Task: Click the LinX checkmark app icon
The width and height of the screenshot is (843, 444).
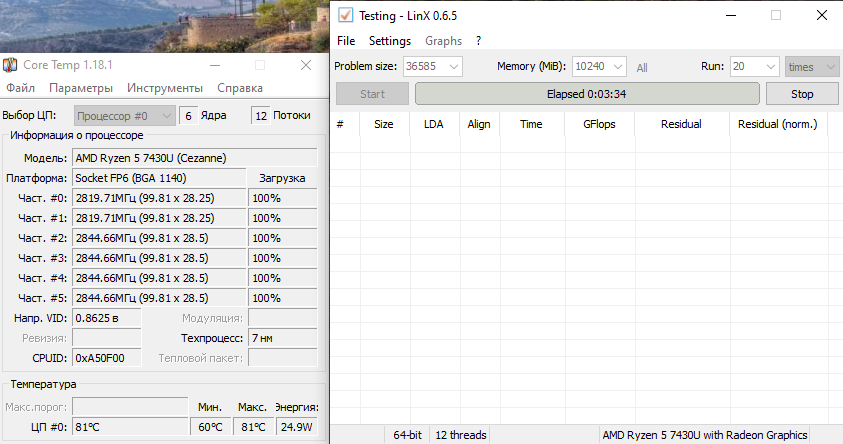Action: point(345,15)
